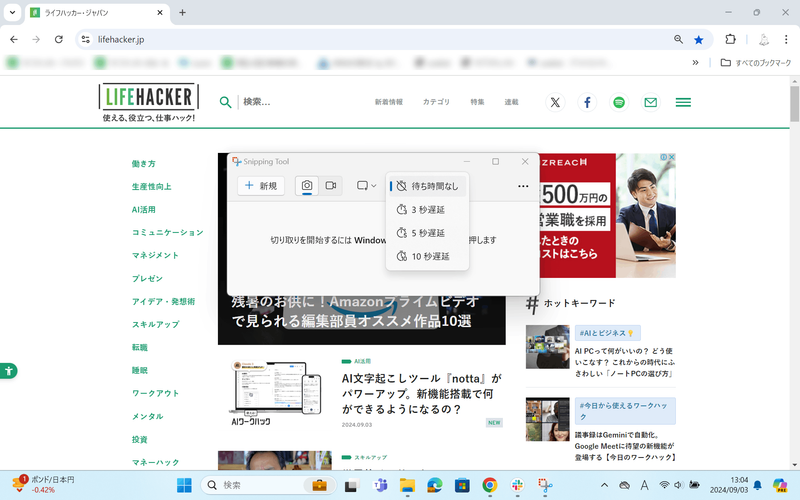Bookmark this page with the star icon
The image size is (800, 500).
[x=699, y=39]
